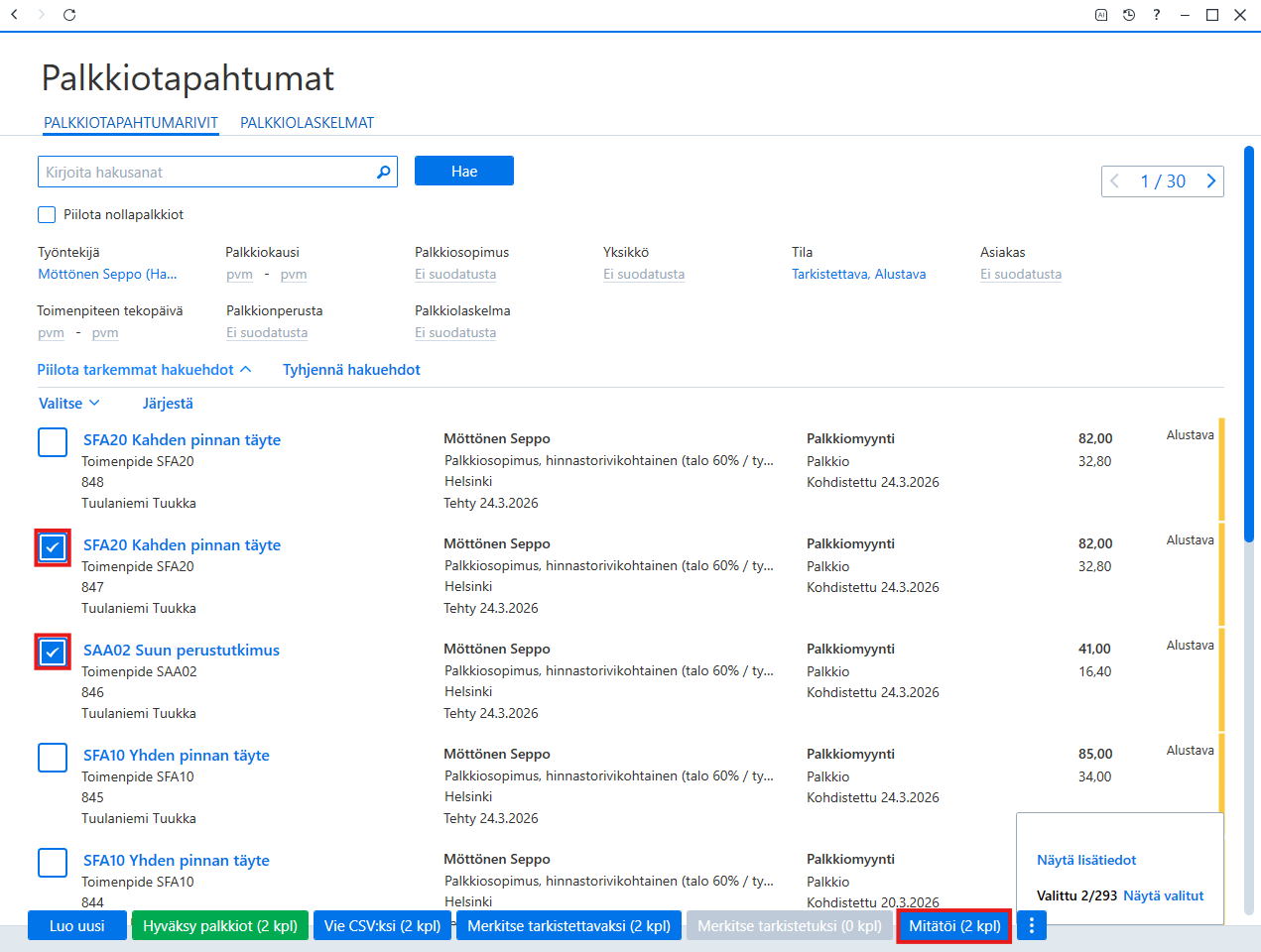Click Merkitse tarkistetuksi (0 kpl)
Image resolution: width=1261 pixels, height=952 pixels.
790,925
